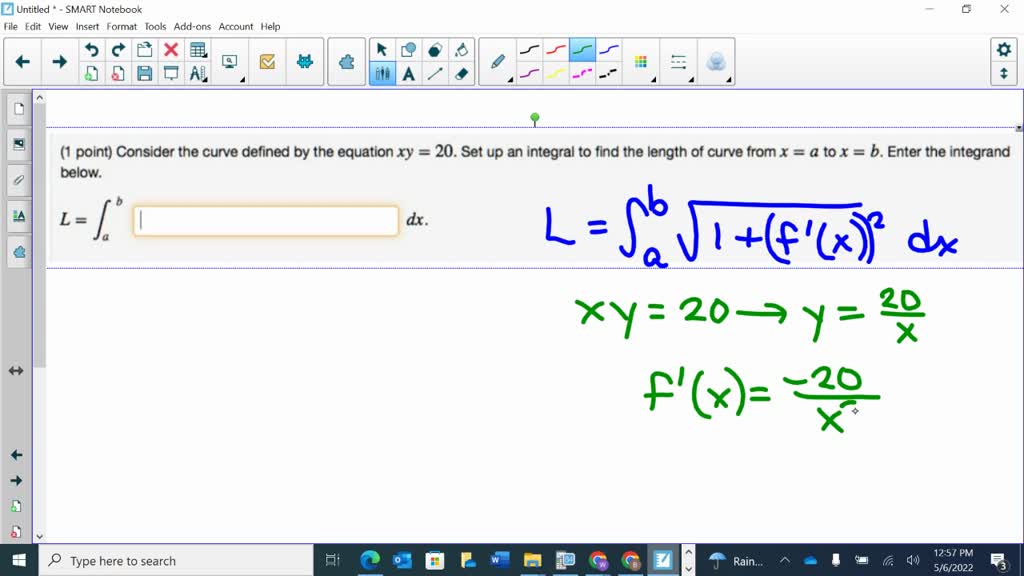Switch to the Page Sorter panel

click(18, 108)
